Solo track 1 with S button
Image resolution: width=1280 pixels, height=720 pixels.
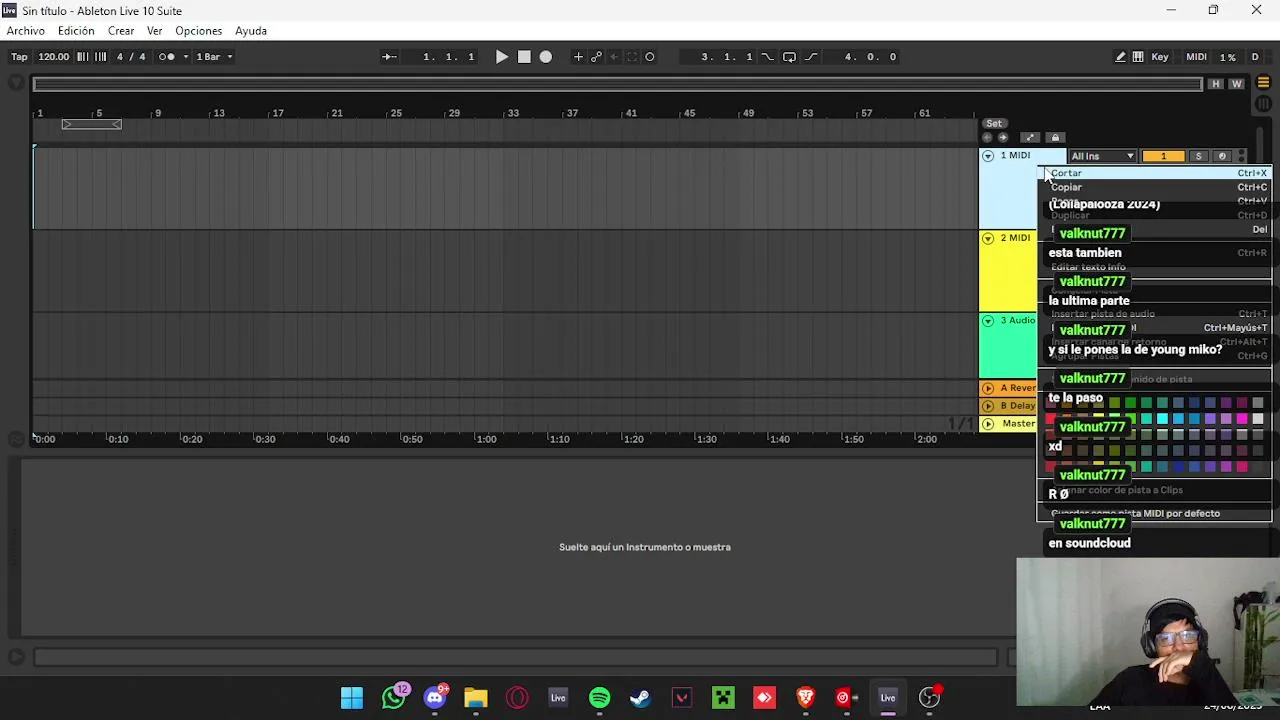[x=1198, y=156]
